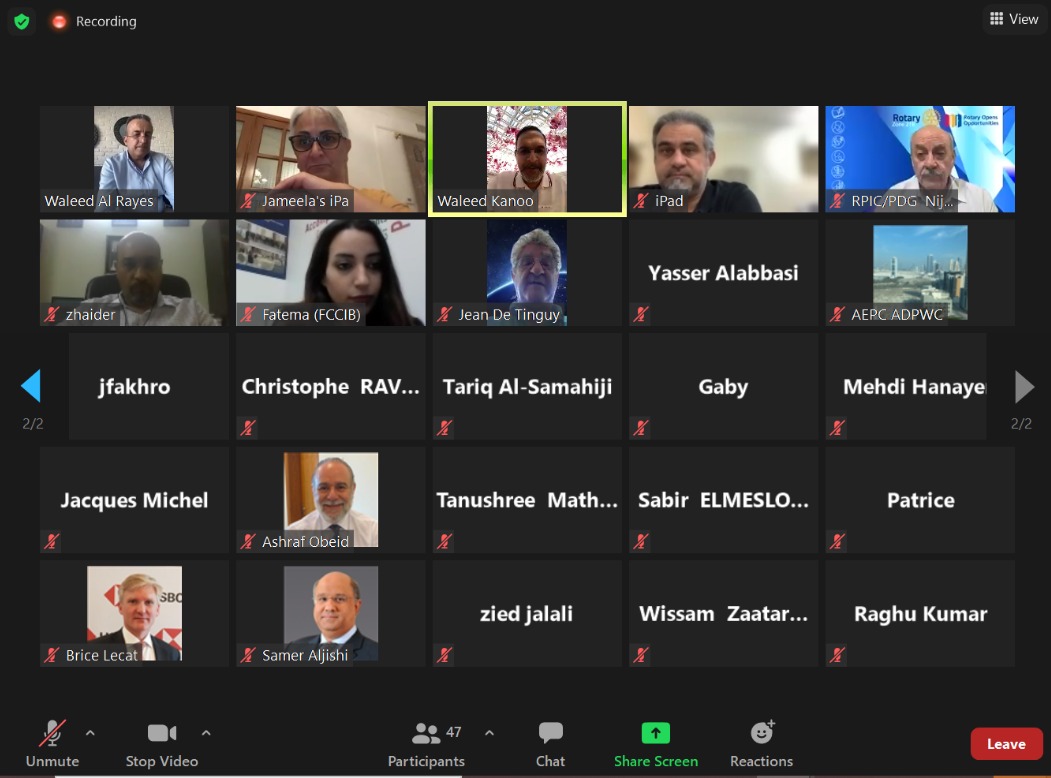Click the green Share Screen icon
Viewport: 1051px width, 778px height.
tap(656, 733)
